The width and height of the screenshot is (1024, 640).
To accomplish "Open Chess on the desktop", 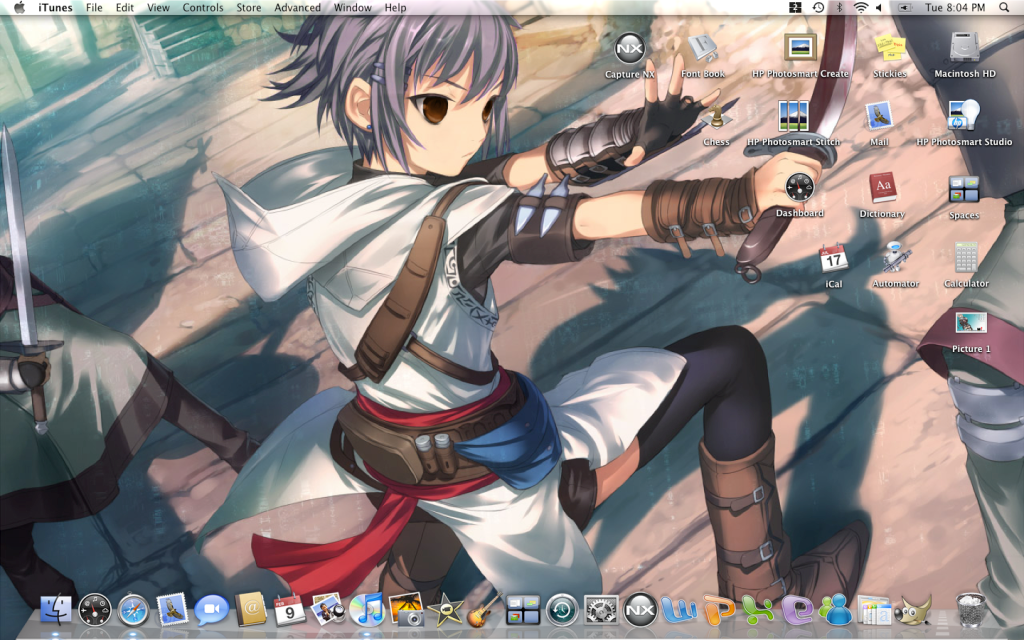I will (716, 118).
